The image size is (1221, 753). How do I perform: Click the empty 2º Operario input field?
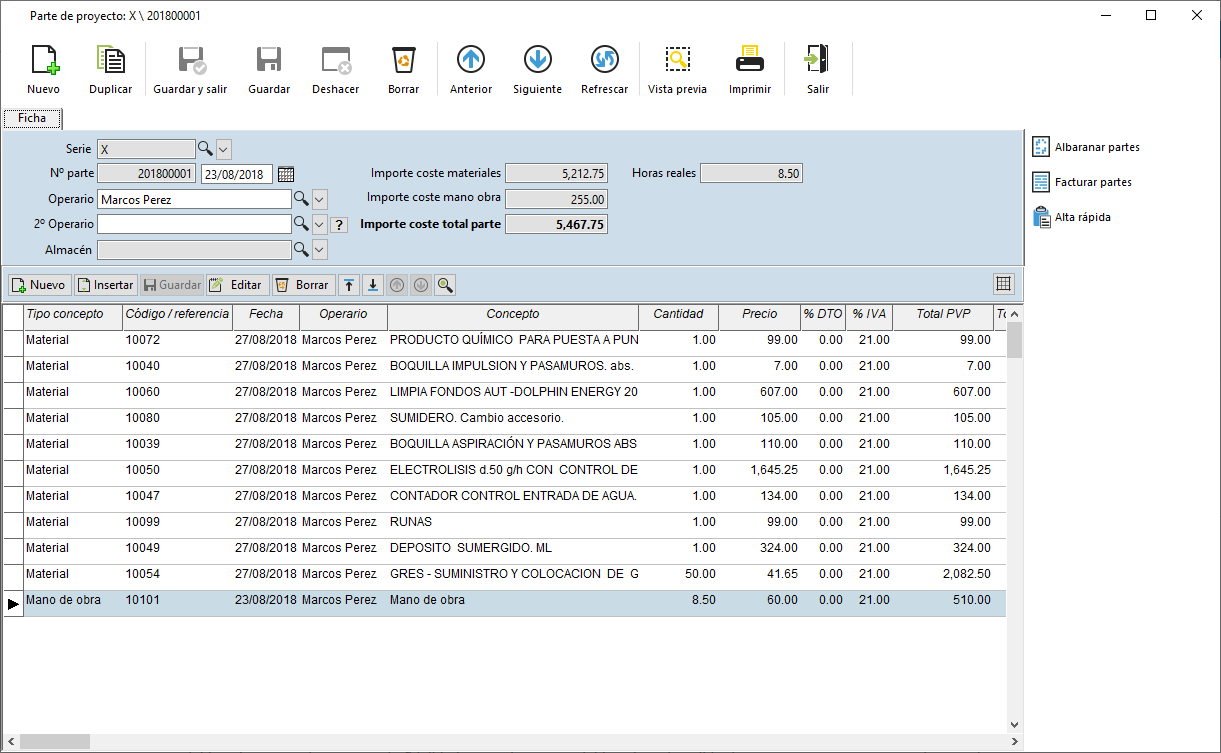pyautogui.click(x=194, y=224)
